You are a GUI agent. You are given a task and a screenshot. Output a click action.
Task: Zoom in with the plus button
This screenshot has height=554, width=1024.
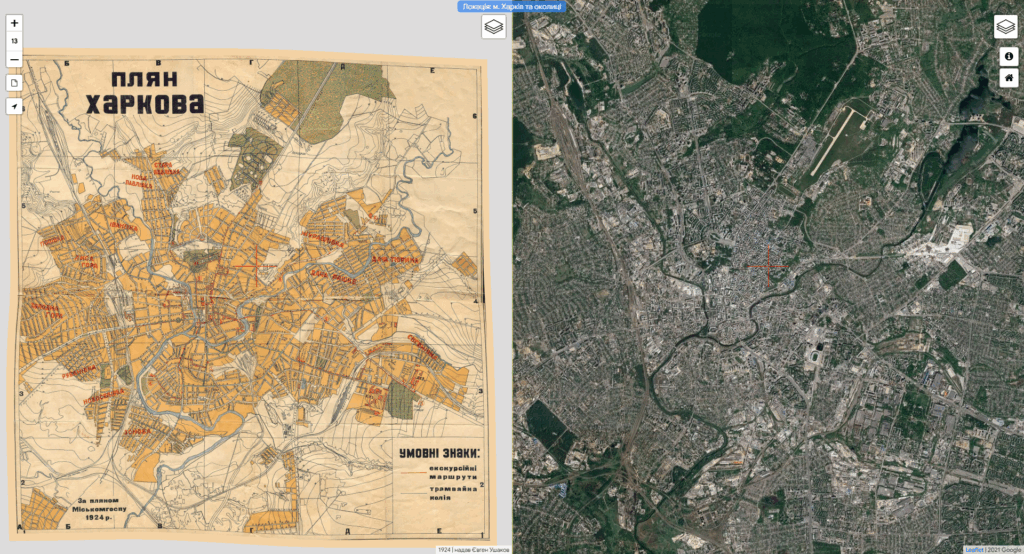pyautogui.click(x=14, y=24)
